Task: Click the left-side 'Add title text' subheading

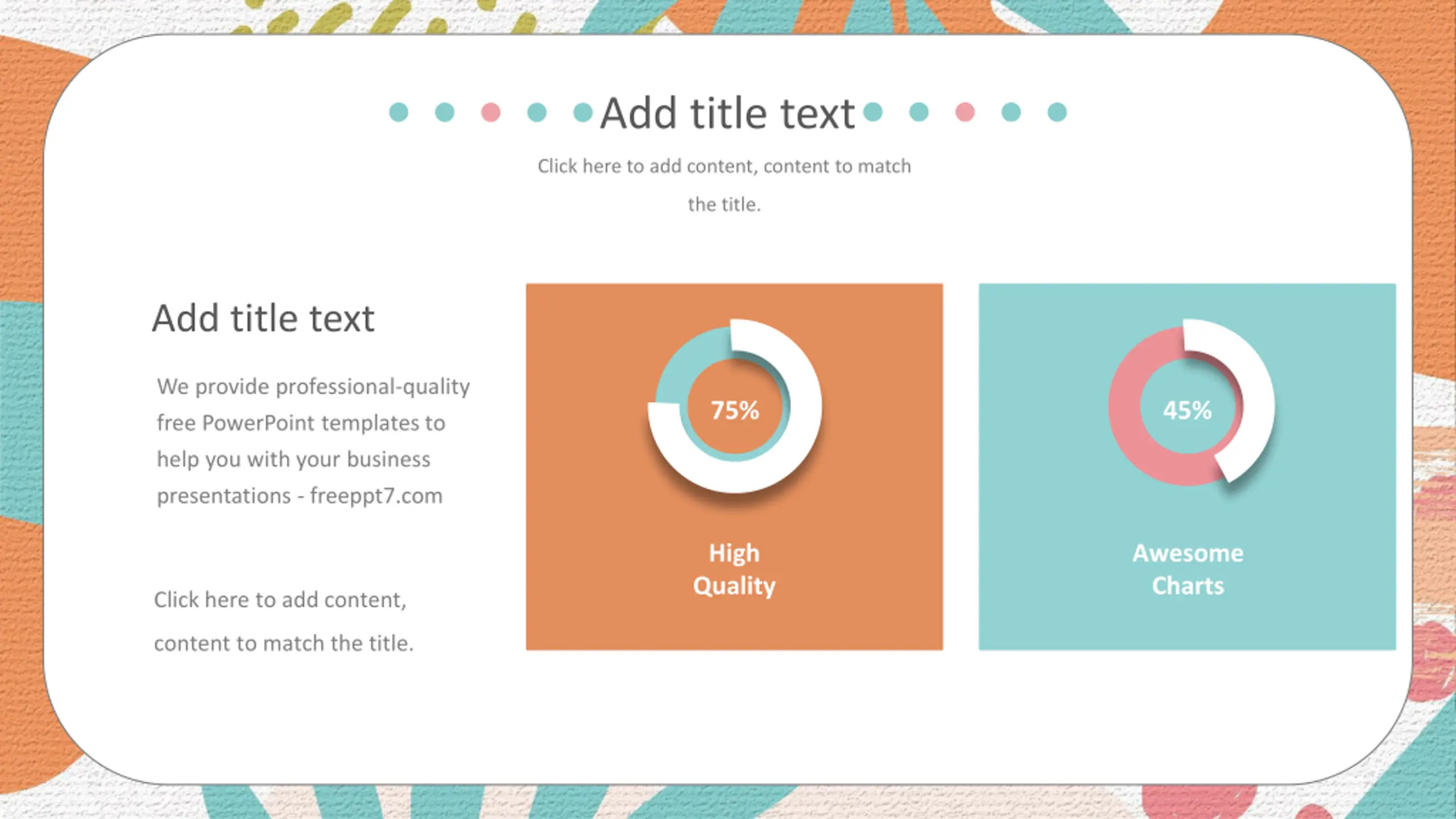Action: [x=263, y=318]
